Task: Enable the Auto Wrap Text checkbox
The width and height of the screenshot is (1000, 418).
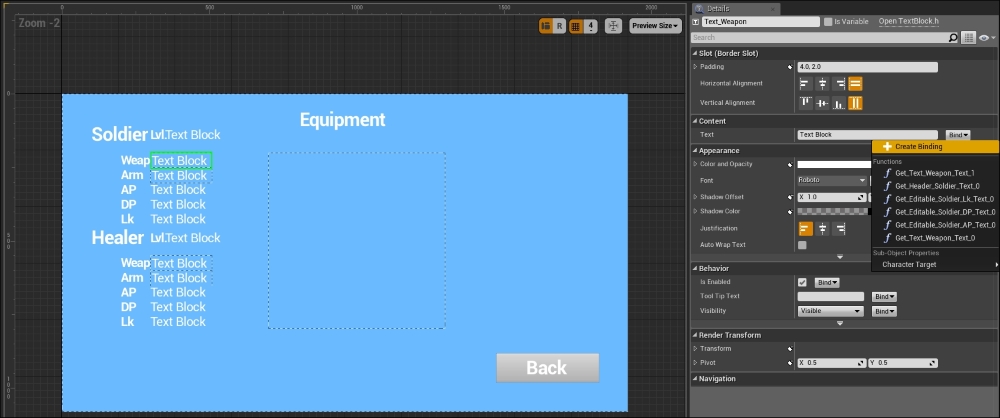Action: click(x=802, y=245)
